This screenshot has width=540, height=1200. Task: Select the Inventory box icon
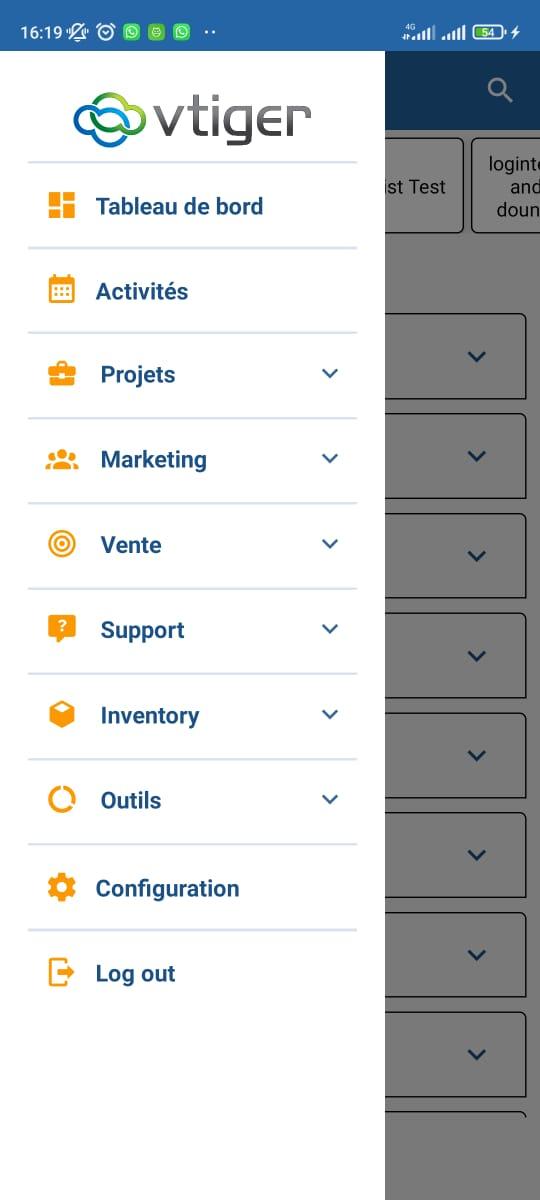(x=62, y=714)
